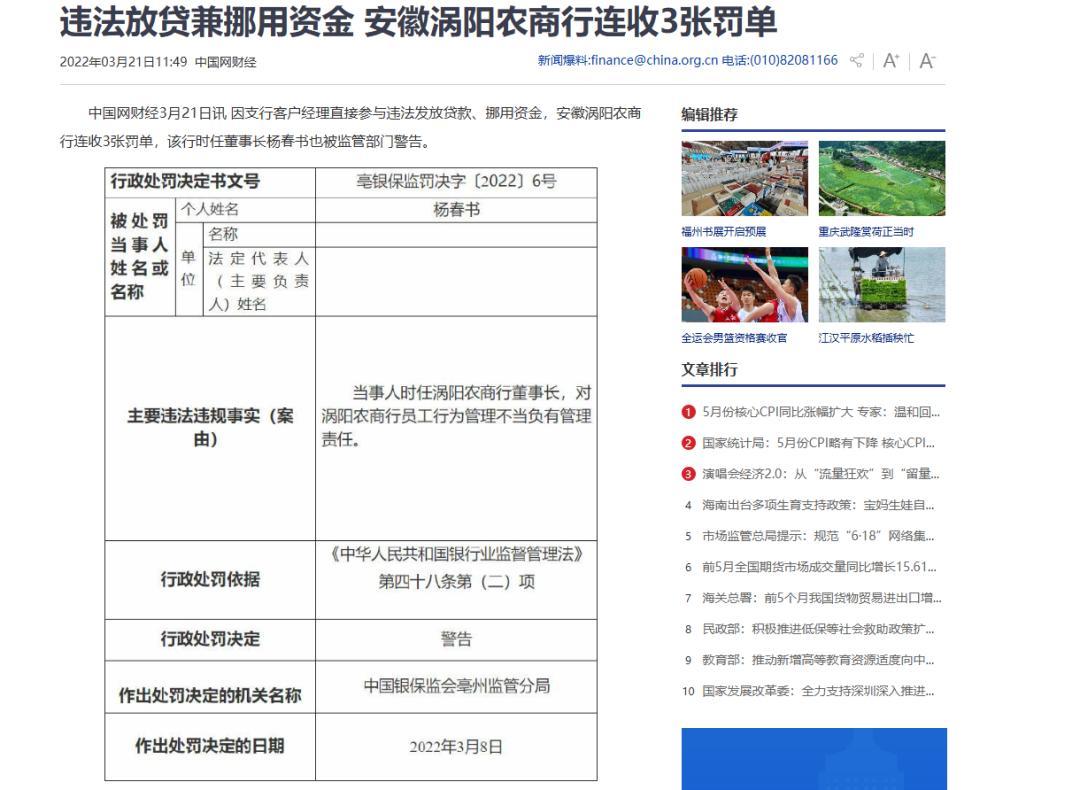This screenshot has height=790, width=1080.
Task: Open the rice transplanting photo thumbnail
Action: (882, 284)
